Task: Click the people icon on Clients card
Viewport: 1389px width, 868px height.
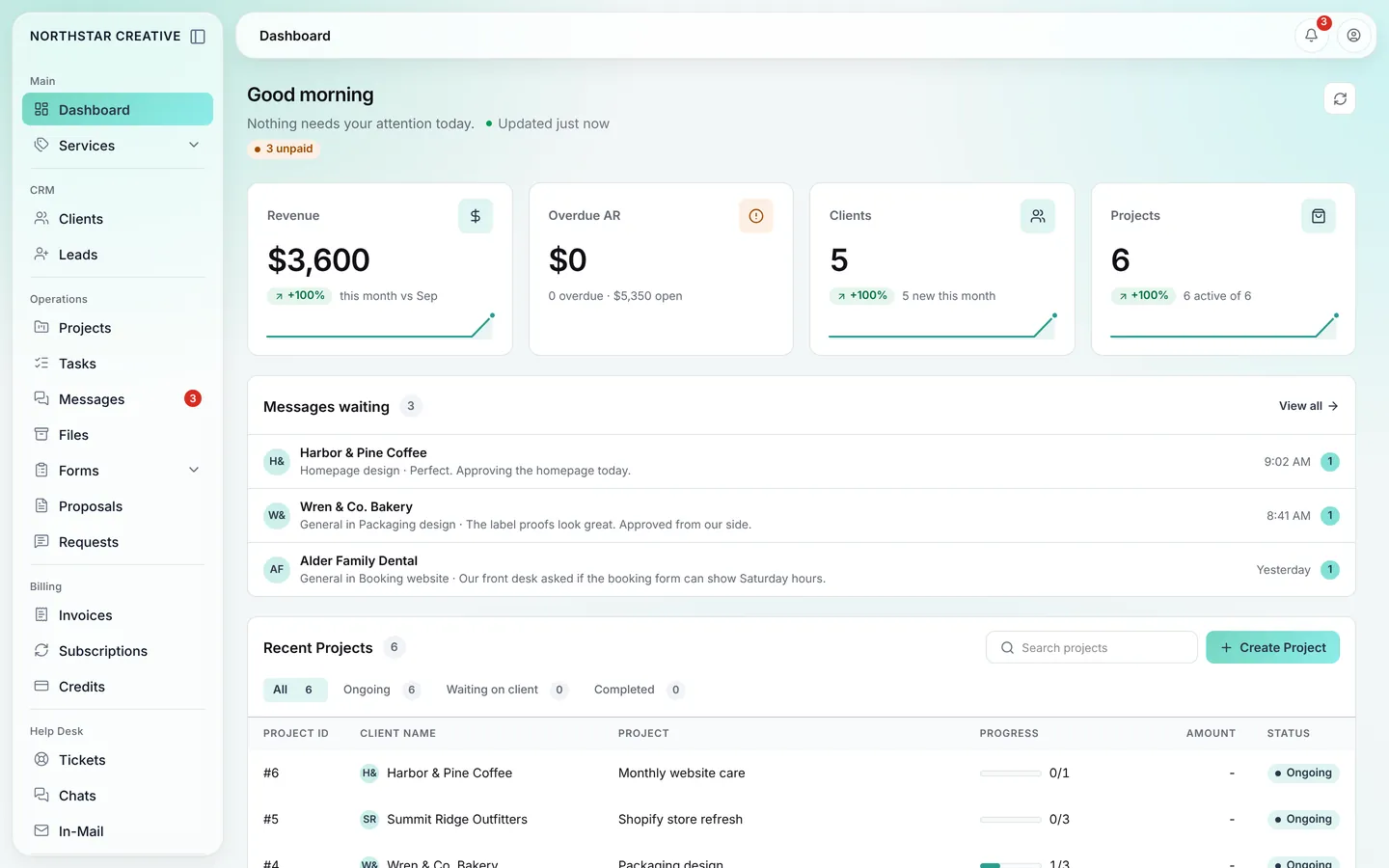Action: point(1038,216)
